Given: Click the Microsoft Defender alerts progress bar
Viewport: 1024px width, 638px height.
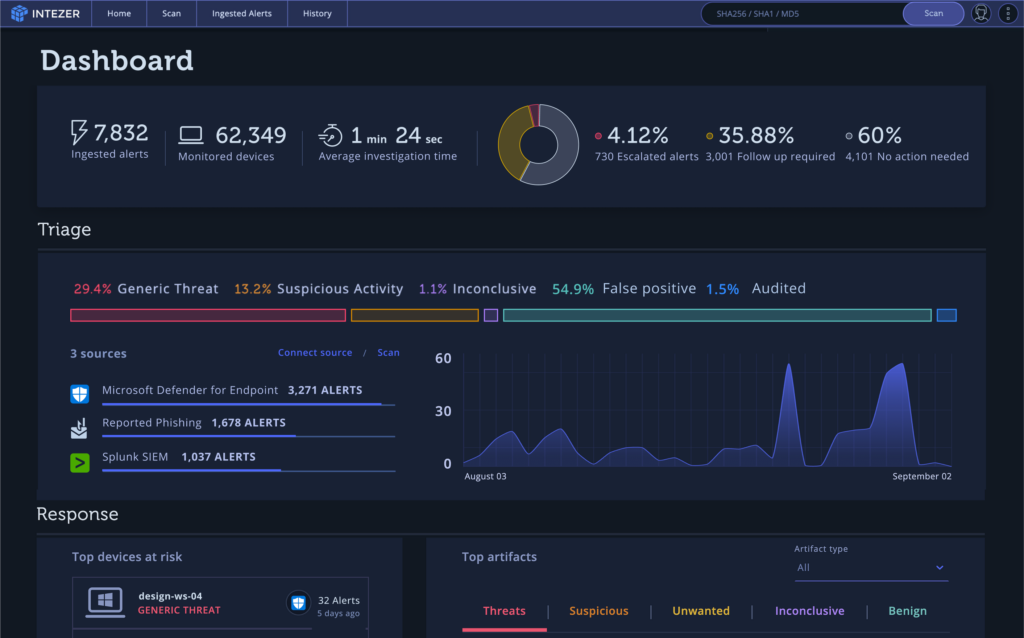Looking at the screenshot, I should tap(248, 405).
